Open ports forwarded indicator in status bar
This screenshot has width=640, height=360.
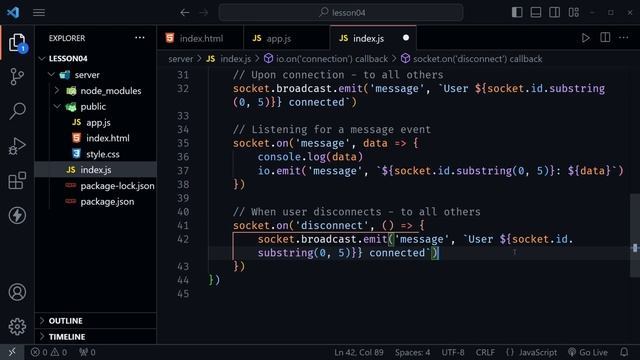pos(87,352)
